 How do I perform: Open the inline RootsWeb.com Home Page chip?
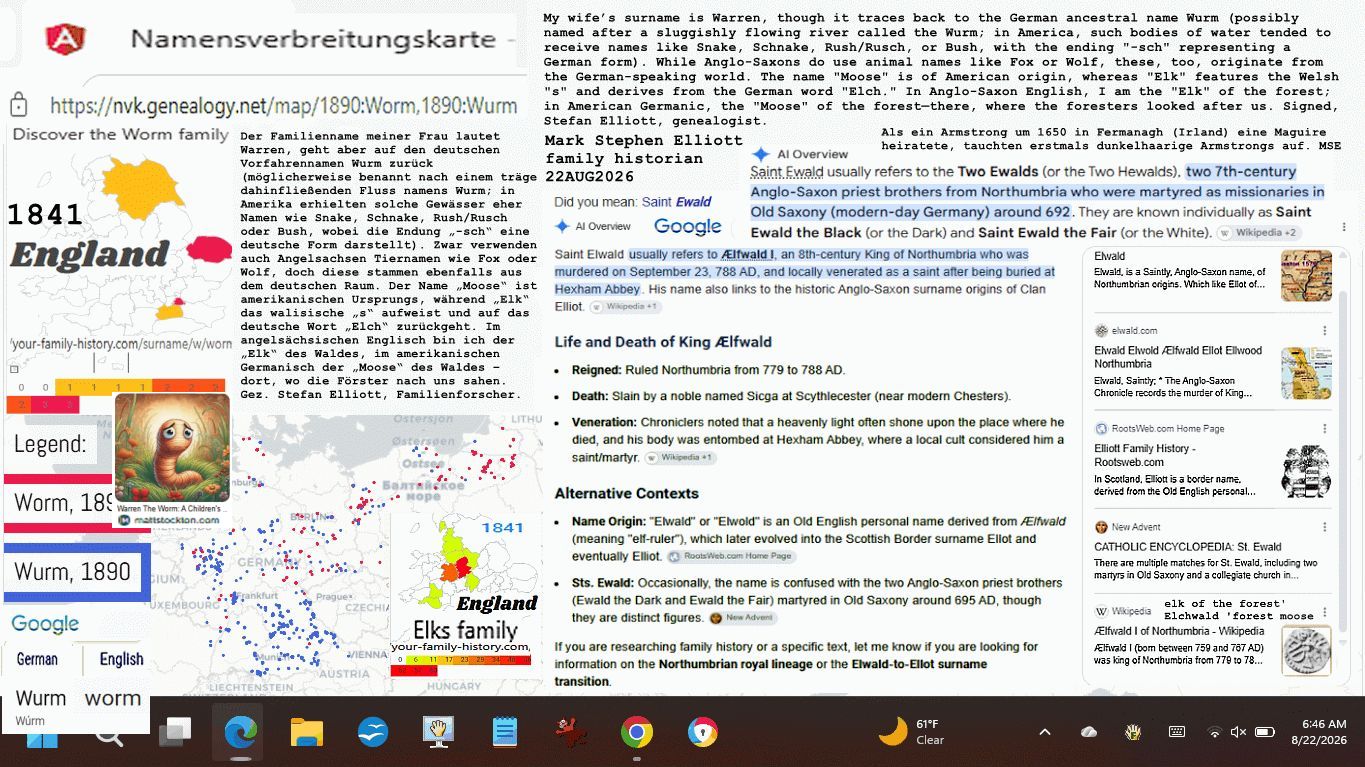tap(732, 557)
